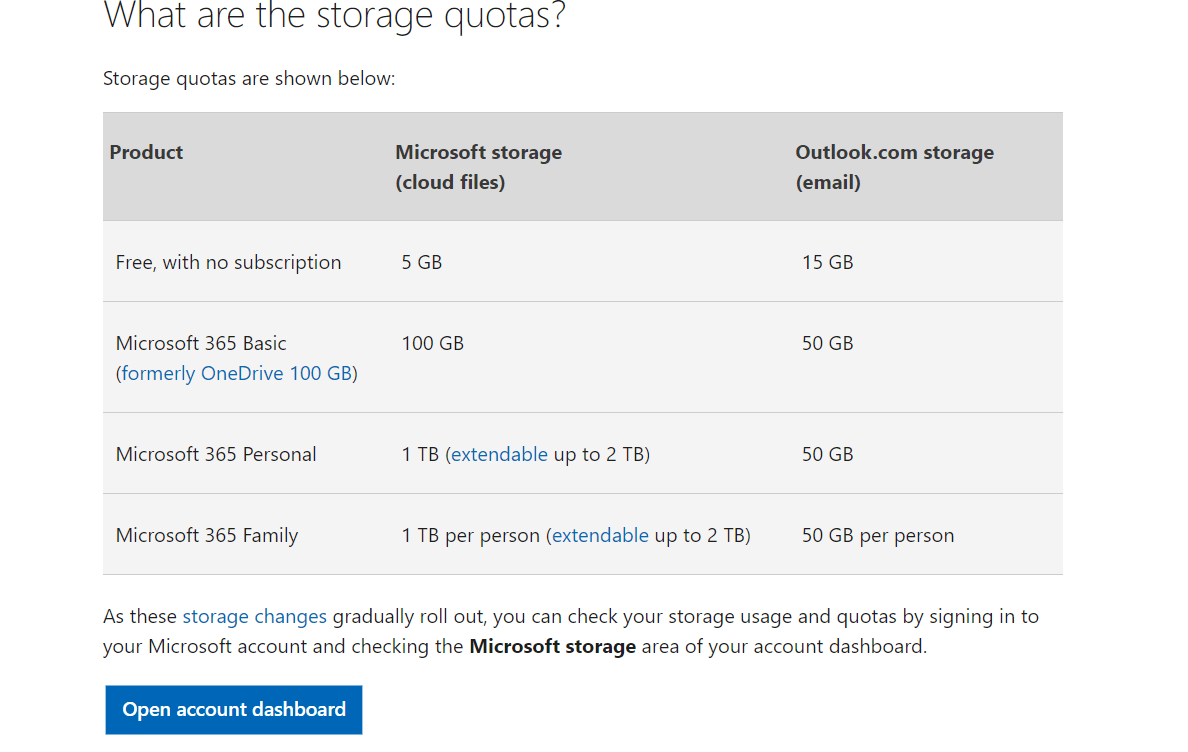Open the extendable link in Family row
Viewport: 1188px width, 752px height.
tap(599, 535)
